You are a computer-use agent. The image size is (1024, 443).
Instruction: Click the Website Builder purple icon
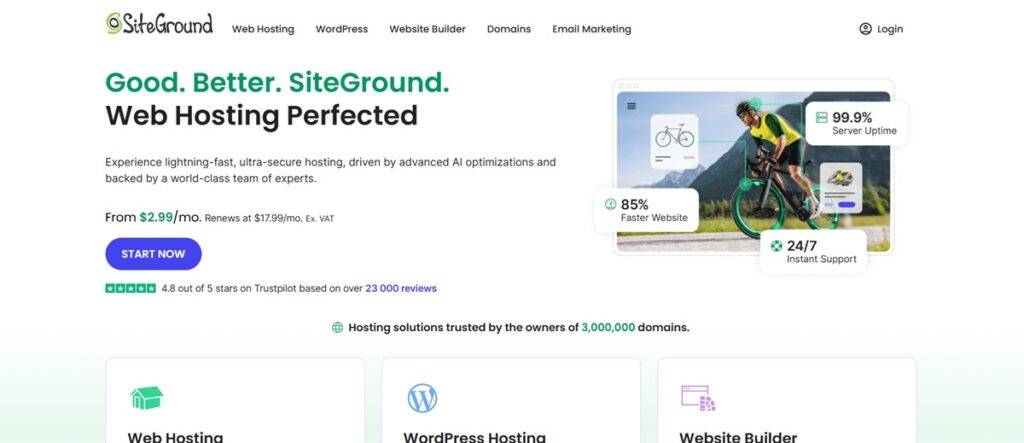click(x=698, y=398)
